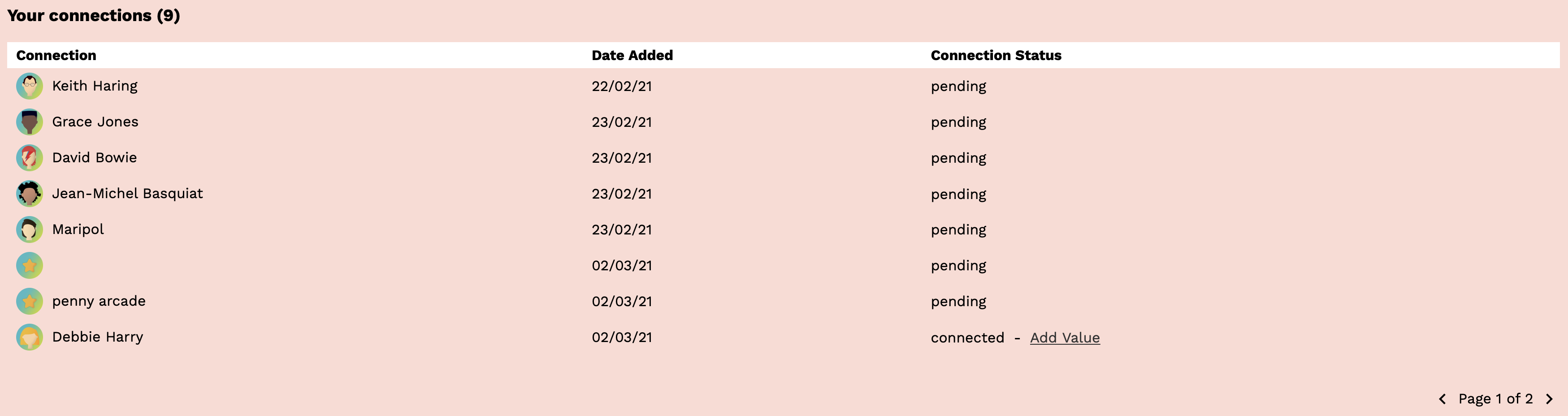Click Jean-Michel Basquiat's avatar
1568x416 pixels.
[x=29, y=194]
